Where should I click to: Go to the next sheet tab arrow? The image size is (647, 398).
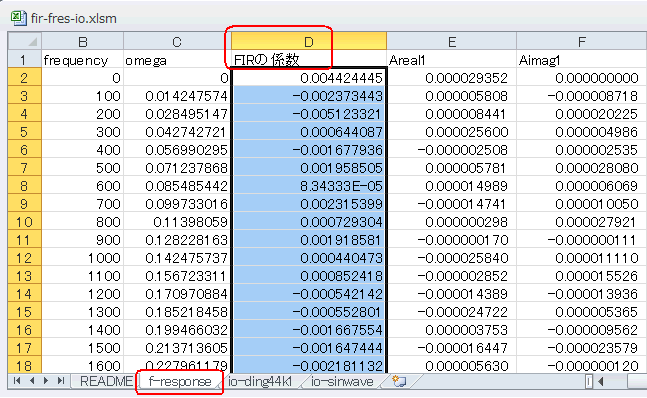(46, 381)
